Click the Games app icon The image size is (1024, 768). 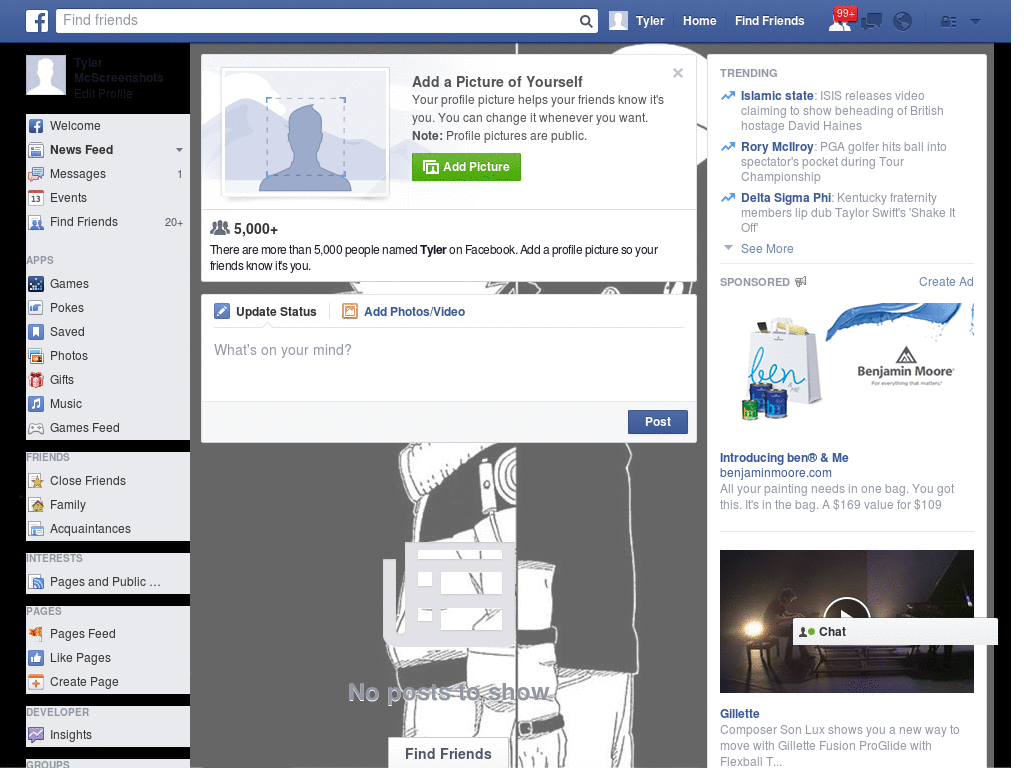point(36,284)
